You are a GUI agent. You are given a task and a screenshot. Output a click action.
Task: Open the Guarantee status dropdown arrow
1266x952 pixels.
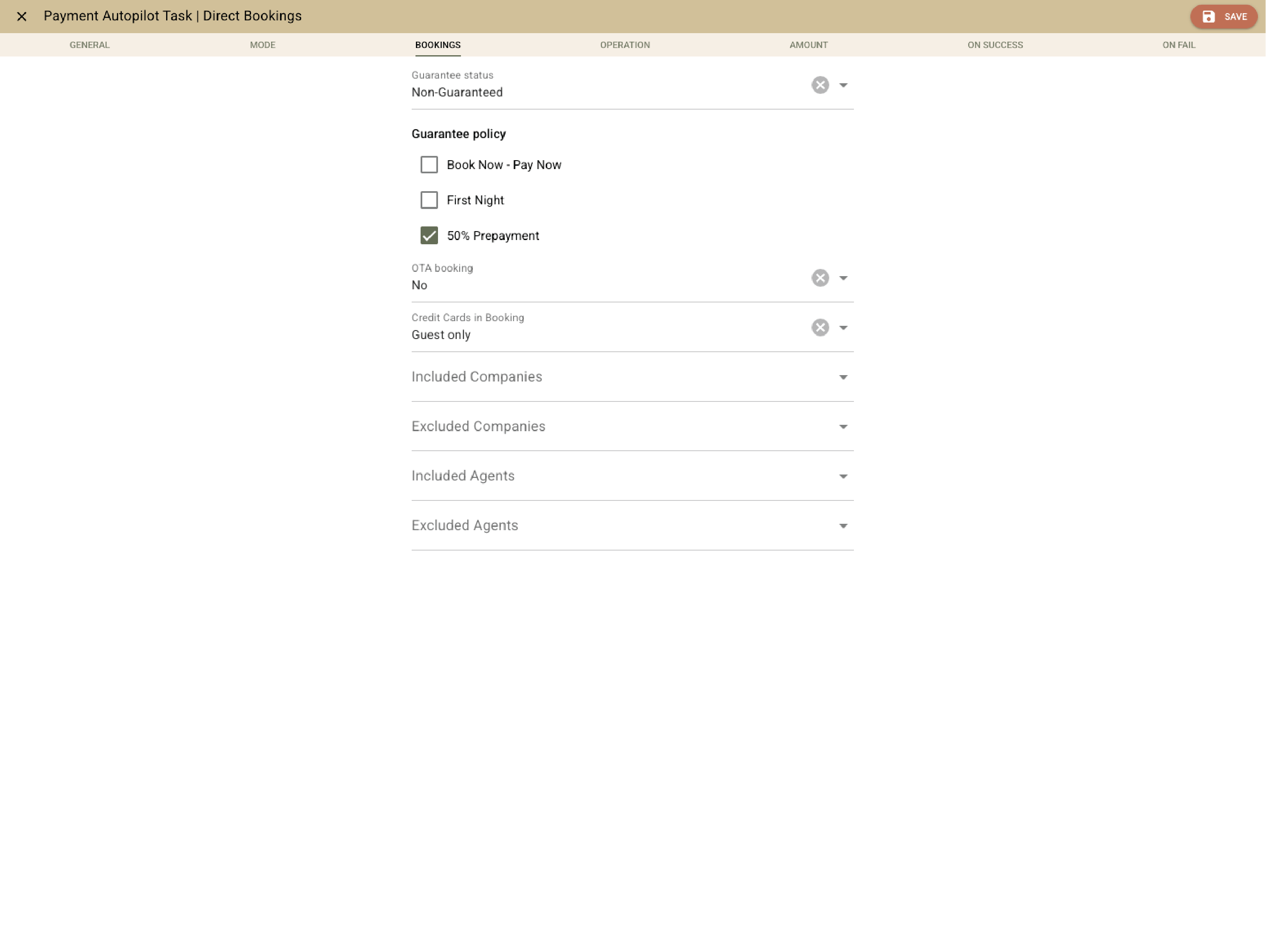click(843, 85)
